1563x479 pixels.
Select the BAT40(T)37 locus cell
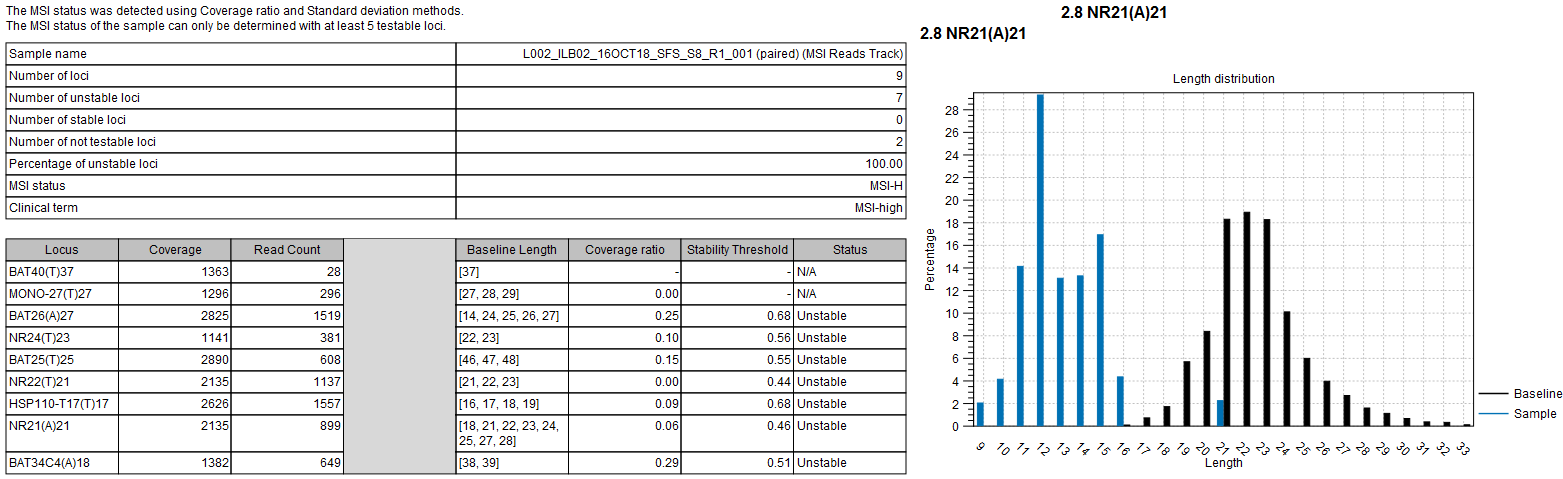(x=62, y=272)
